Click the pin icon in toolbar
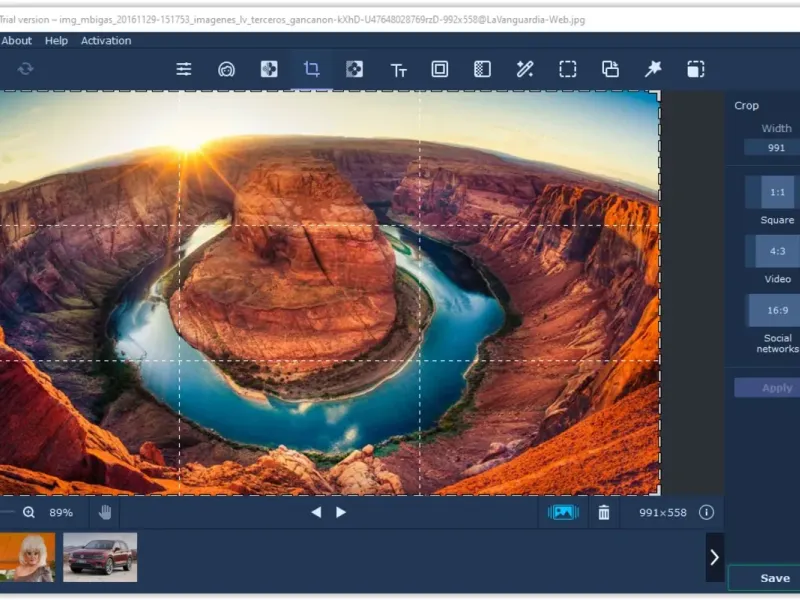The height and width of the screenshot is (600, 800). pyautogui.click(x=653, y=69)
